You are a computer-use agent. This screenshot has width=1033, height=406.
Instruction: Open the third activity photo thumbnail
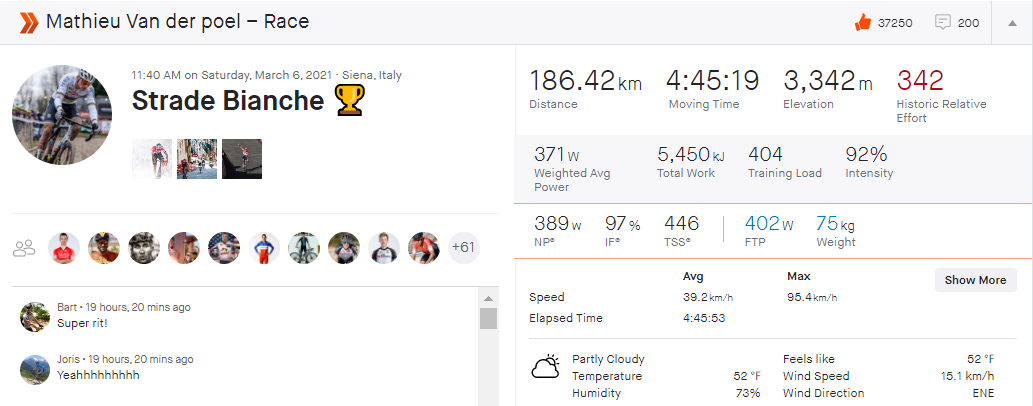point(242,159)
